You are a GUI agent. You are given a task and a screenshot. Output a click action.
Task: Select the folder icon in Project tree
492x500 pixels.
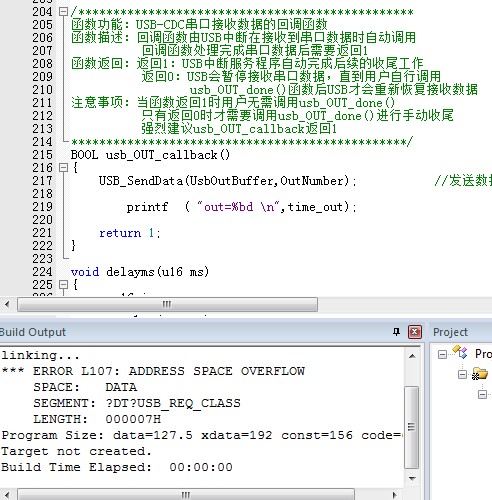480,373
